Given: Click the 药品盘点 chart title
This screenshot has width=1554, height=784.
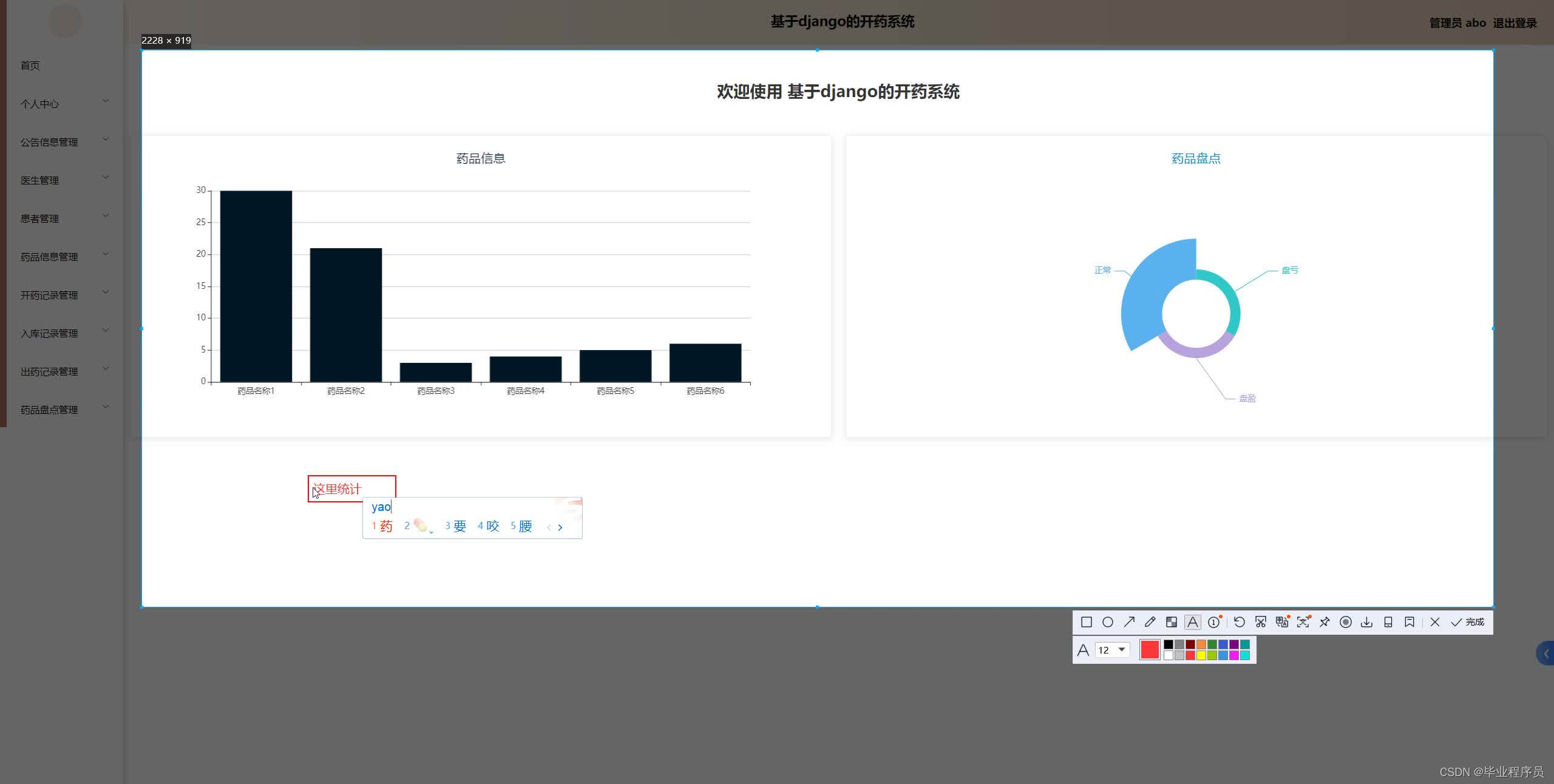Looking at the screenshot, I should [x=1196, y=158].
